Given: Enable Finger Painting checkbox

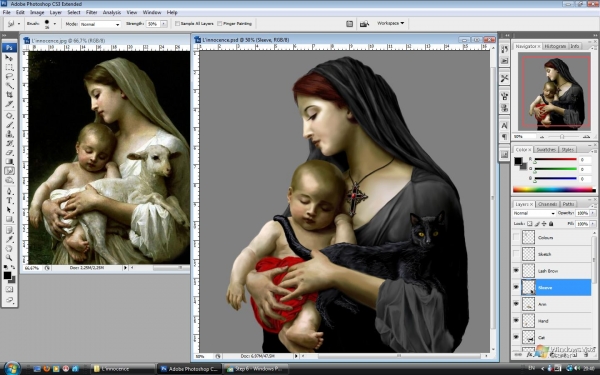Looking at the screenshot, I should tap(220, 24).
